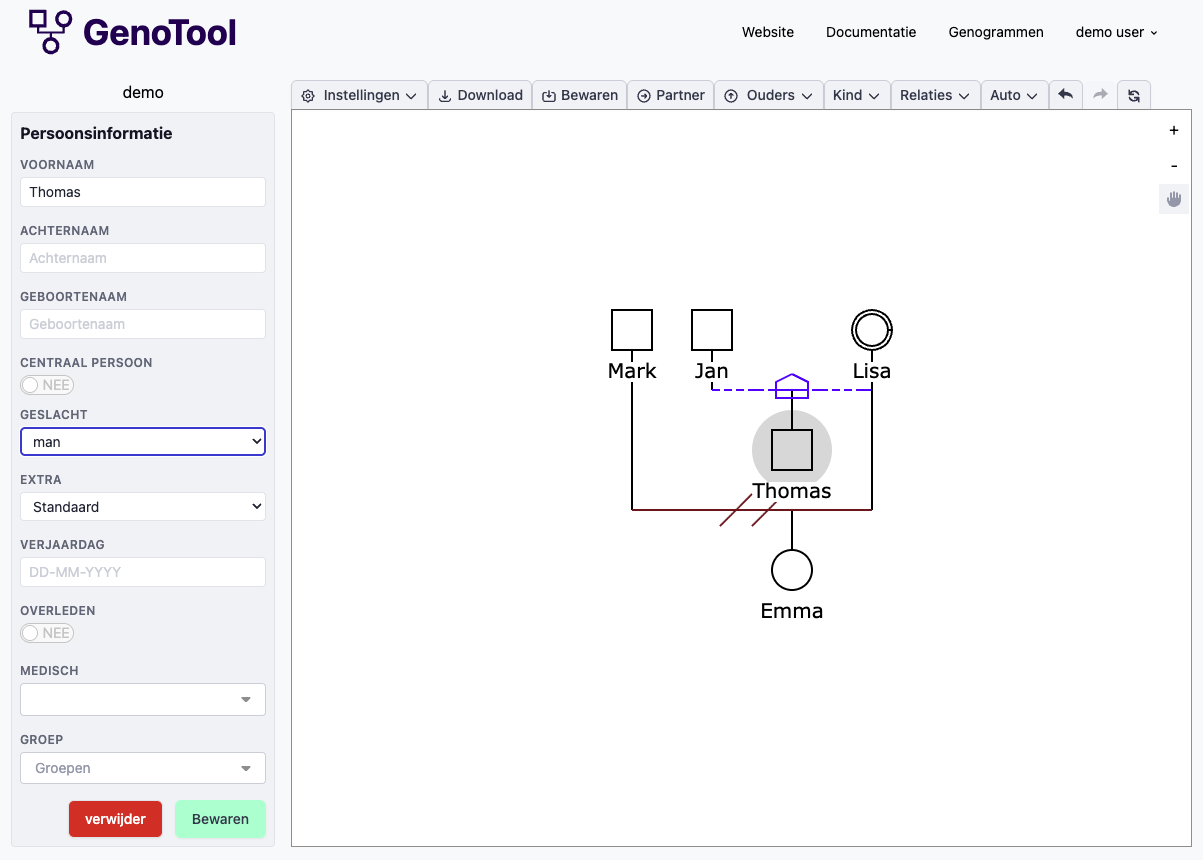
Task: Toggle the Centraal Persoon switch
Action: [x=47, y=385]
